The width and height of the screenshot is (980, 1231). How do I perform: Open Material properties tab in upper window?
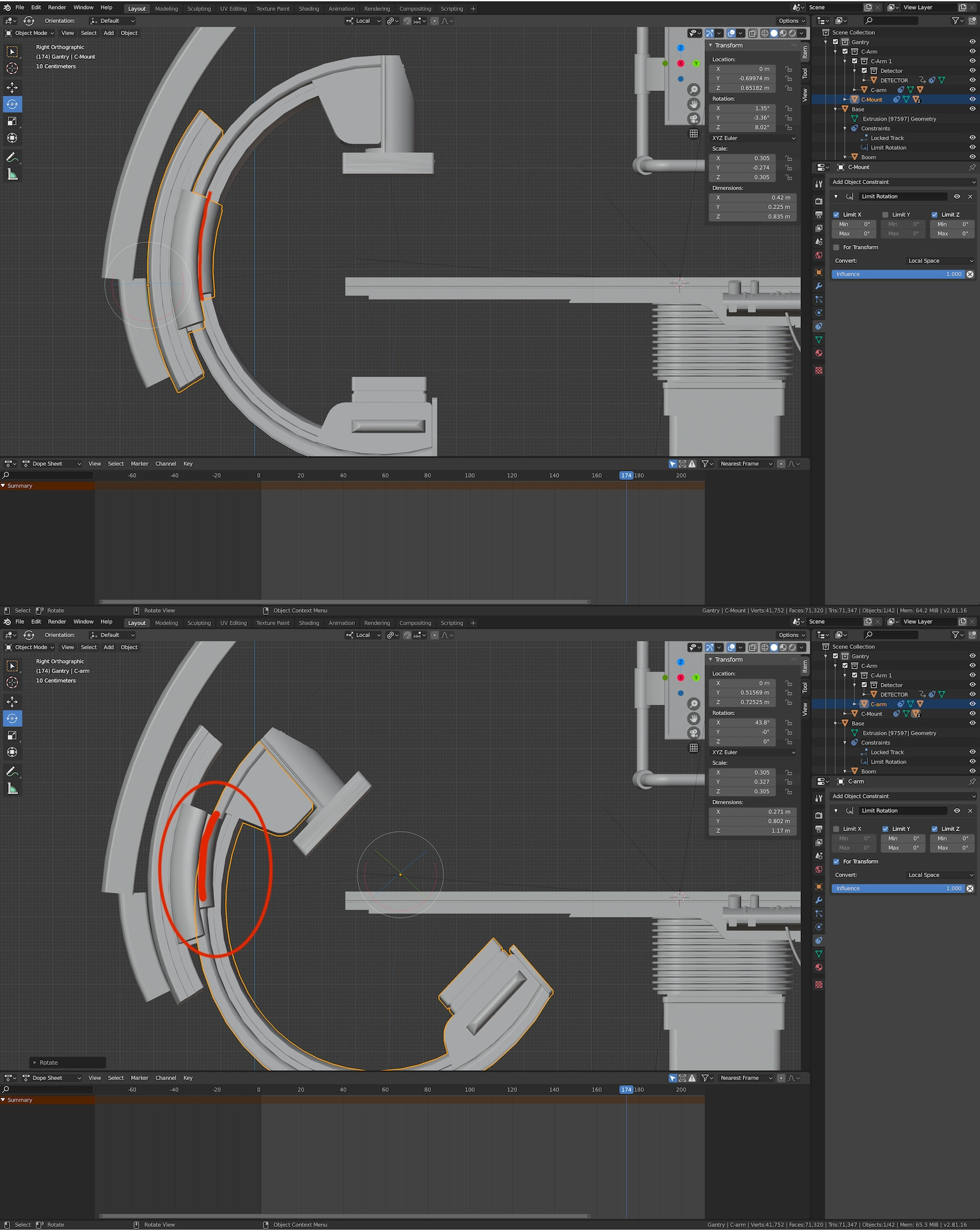(x=819, y=353)
